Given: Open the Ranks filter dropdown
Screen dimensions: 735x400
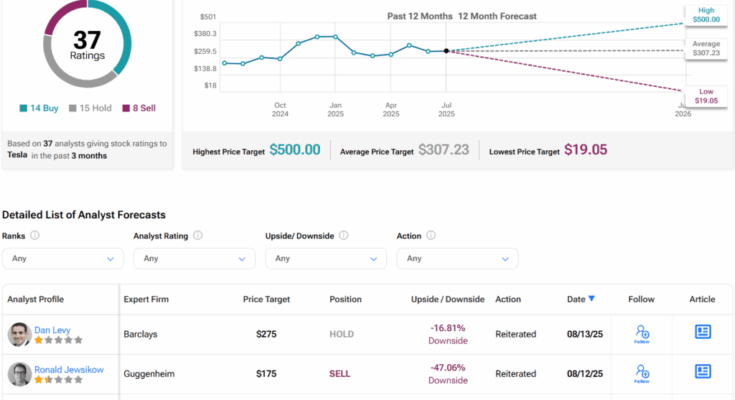Looking at the screenshot, I should pyautogui.click(x=63, y=258).
